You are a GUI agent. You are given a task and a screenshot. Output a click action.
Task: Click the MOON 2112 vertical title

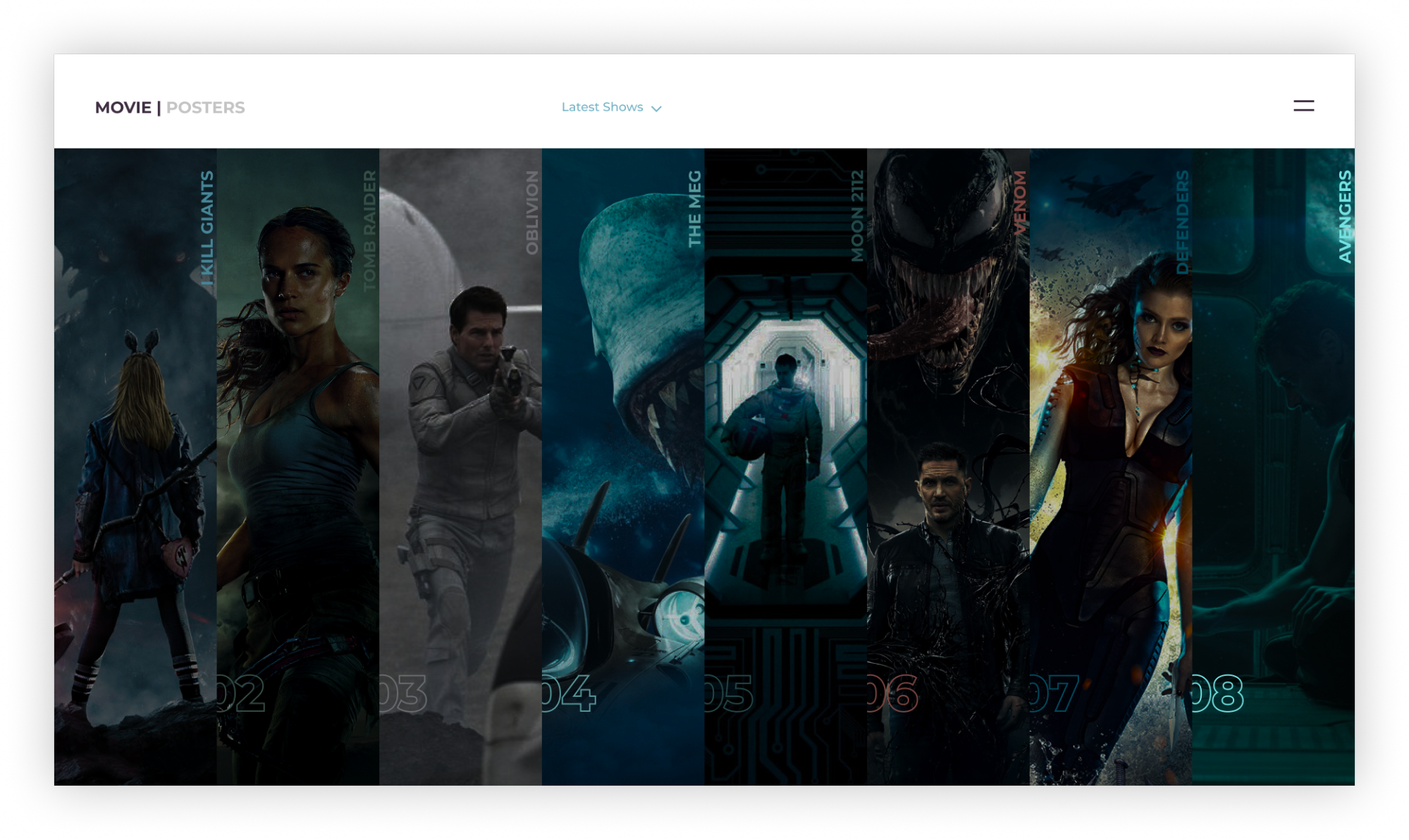[x=857, y=216]
